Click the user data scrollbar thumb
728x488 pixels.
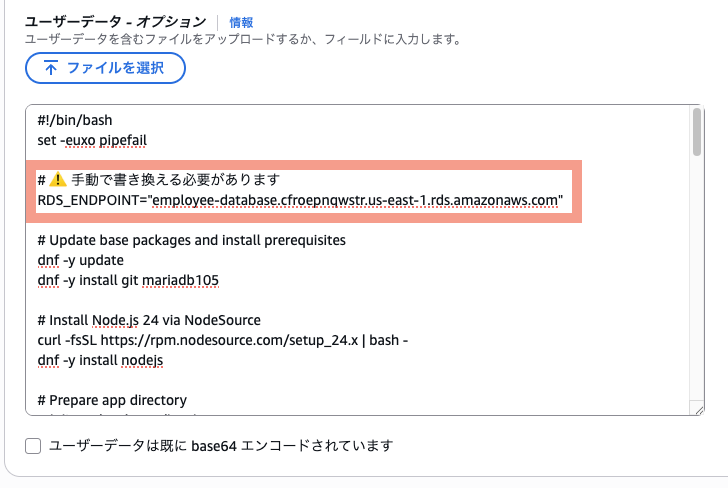coord(696,132)
